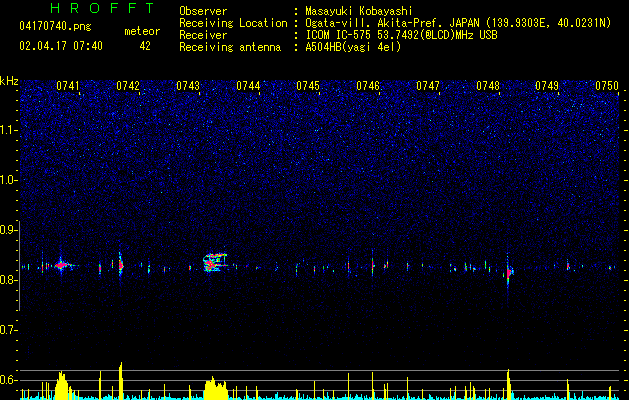Click the HROFFT title text
The image size is (629, 400).
102,8
